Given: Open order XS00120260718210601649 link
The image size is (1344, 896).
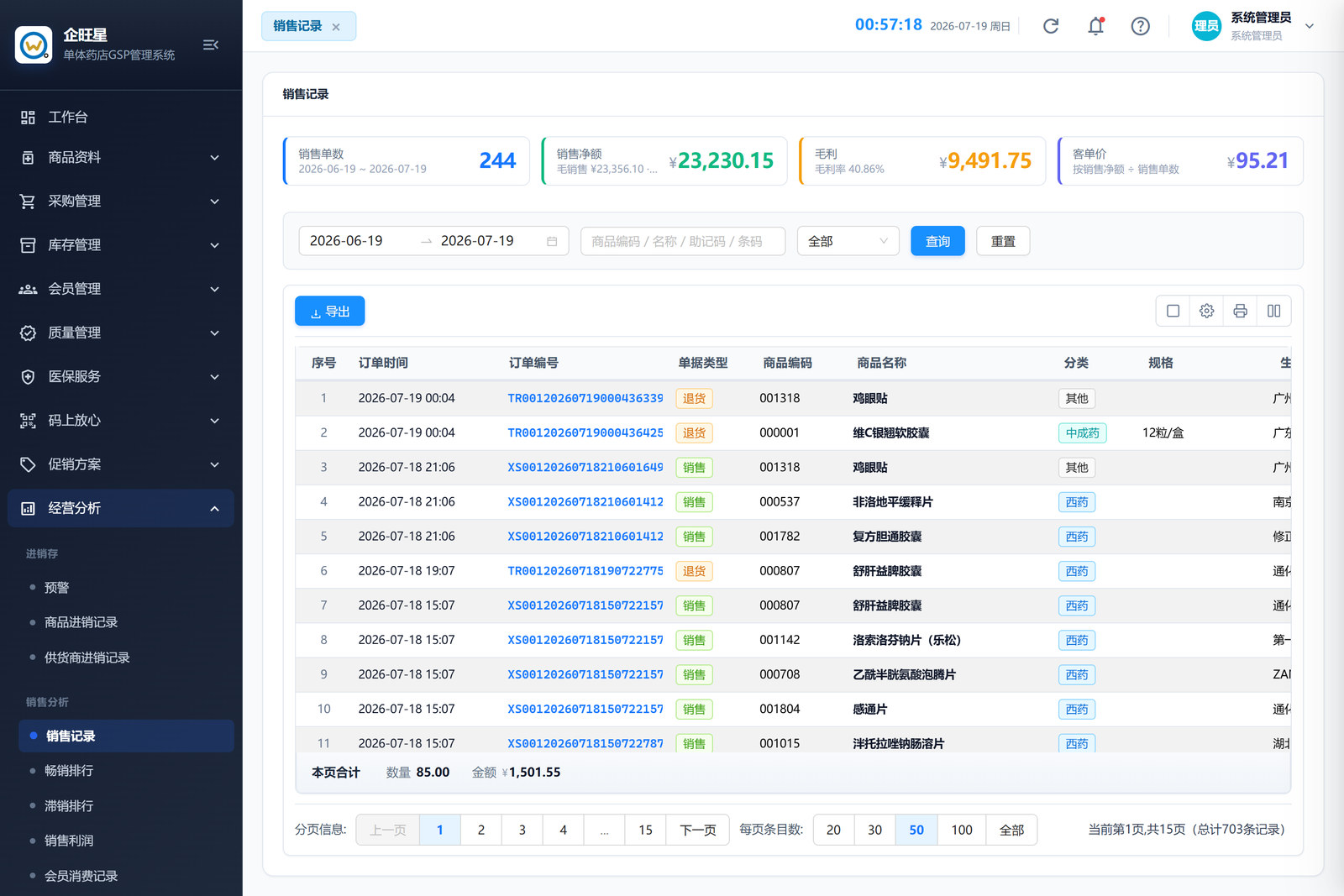Looking at the screenshot, I should tap(585, 467).
